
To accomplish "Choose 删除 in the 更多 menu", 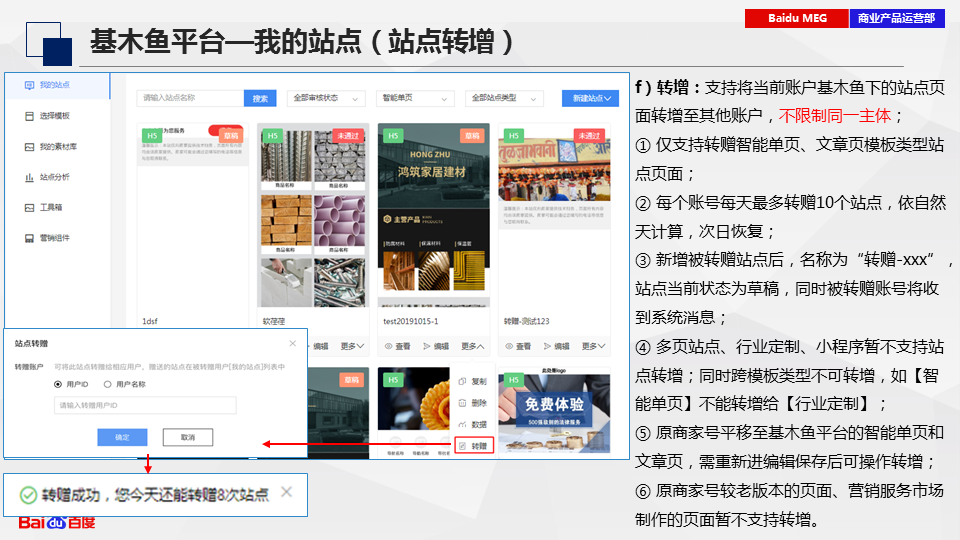I will click(x=473, y=403).
